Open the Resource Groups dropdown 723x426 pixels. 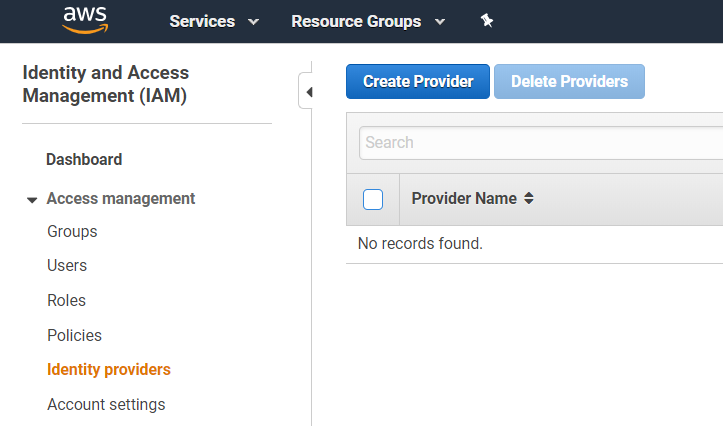tap(367, 21)
